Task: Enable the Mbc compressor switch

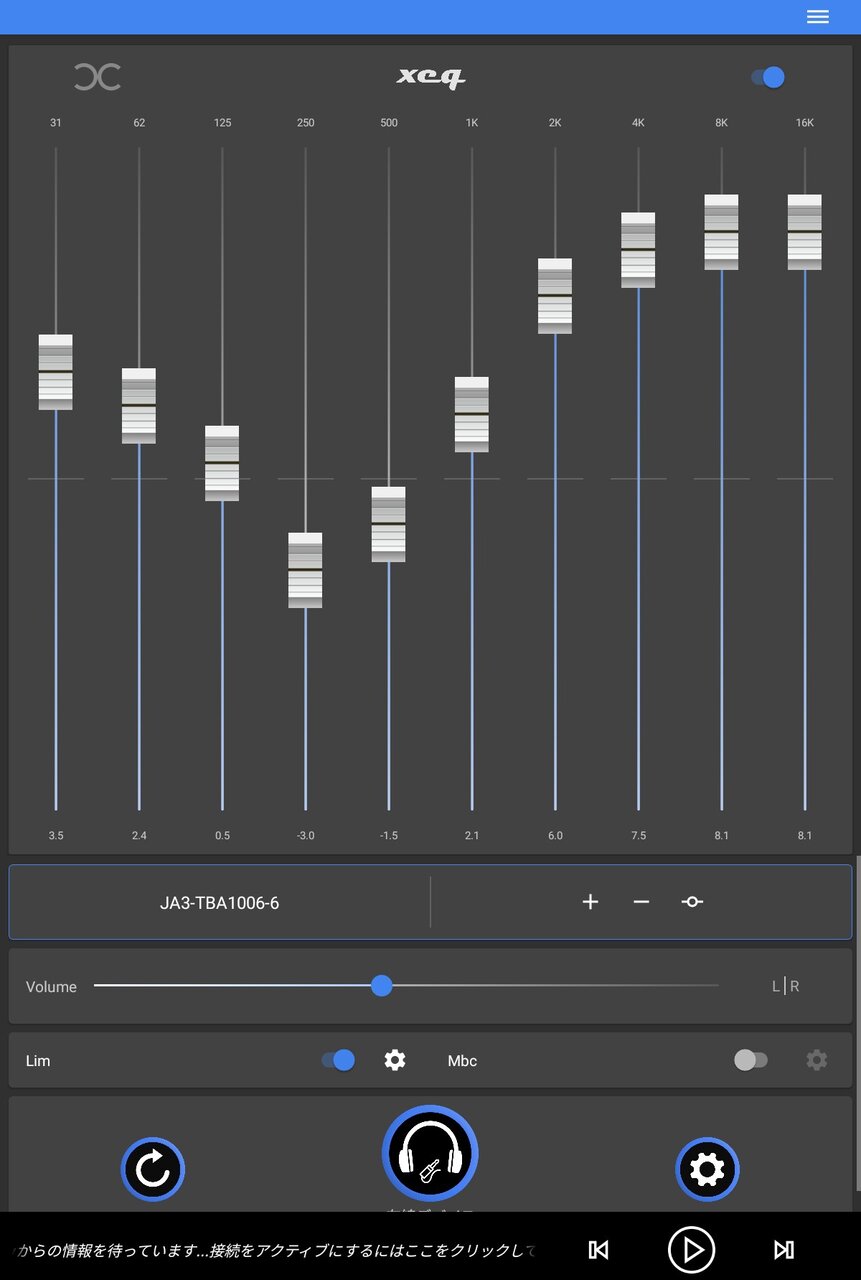Action: click(750, 1060)
